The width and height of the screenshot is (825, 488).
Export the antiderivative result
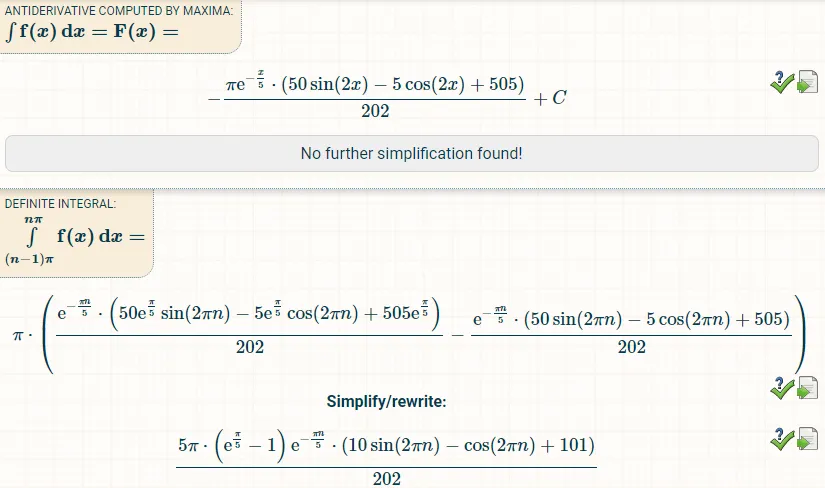click(808, 82)
